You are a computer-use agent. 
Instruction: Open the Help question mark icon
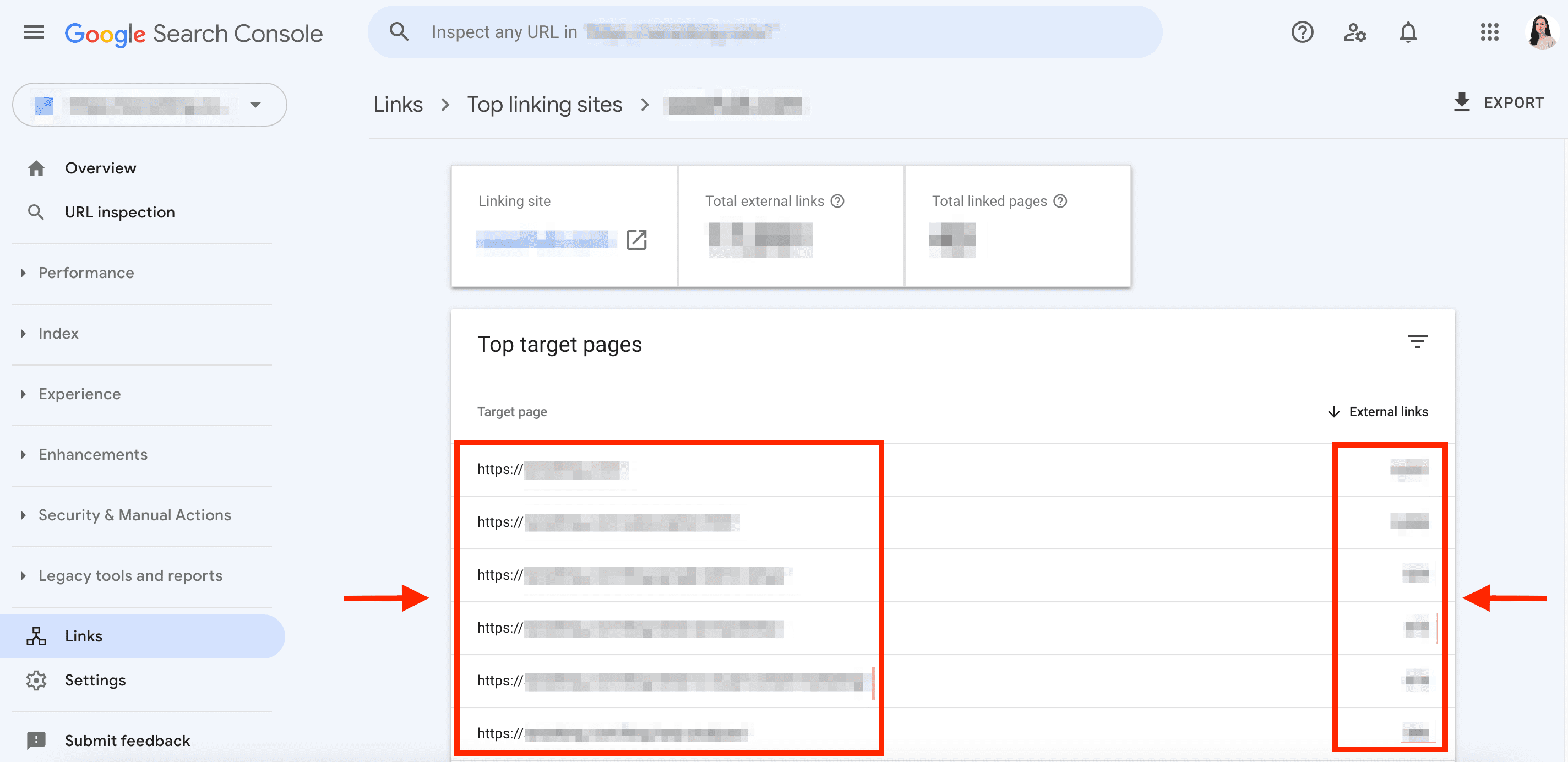[1302, 32]
